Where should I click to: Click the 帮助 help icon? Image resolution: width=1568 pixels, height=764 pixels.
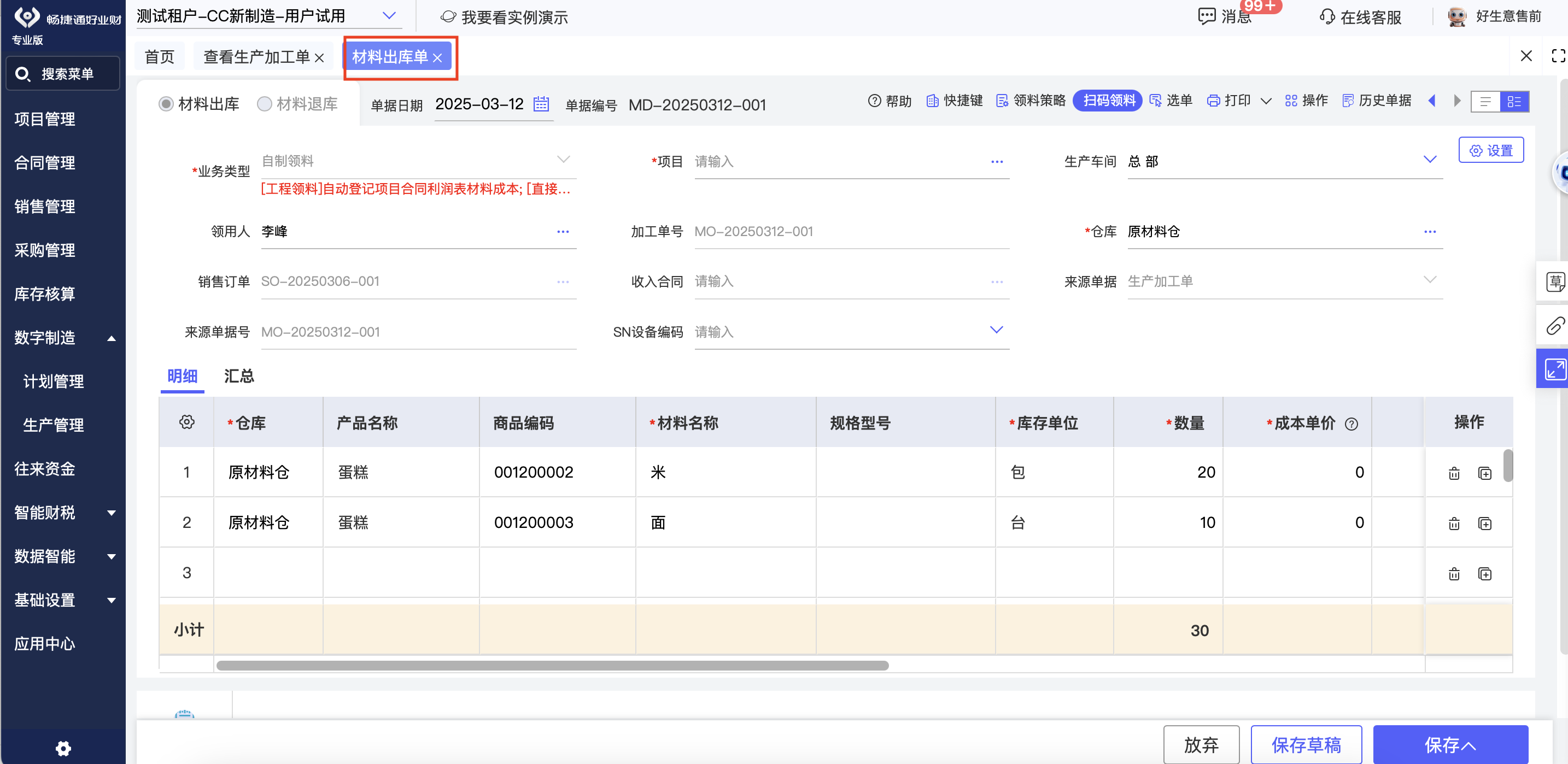(x=874, y=101)
